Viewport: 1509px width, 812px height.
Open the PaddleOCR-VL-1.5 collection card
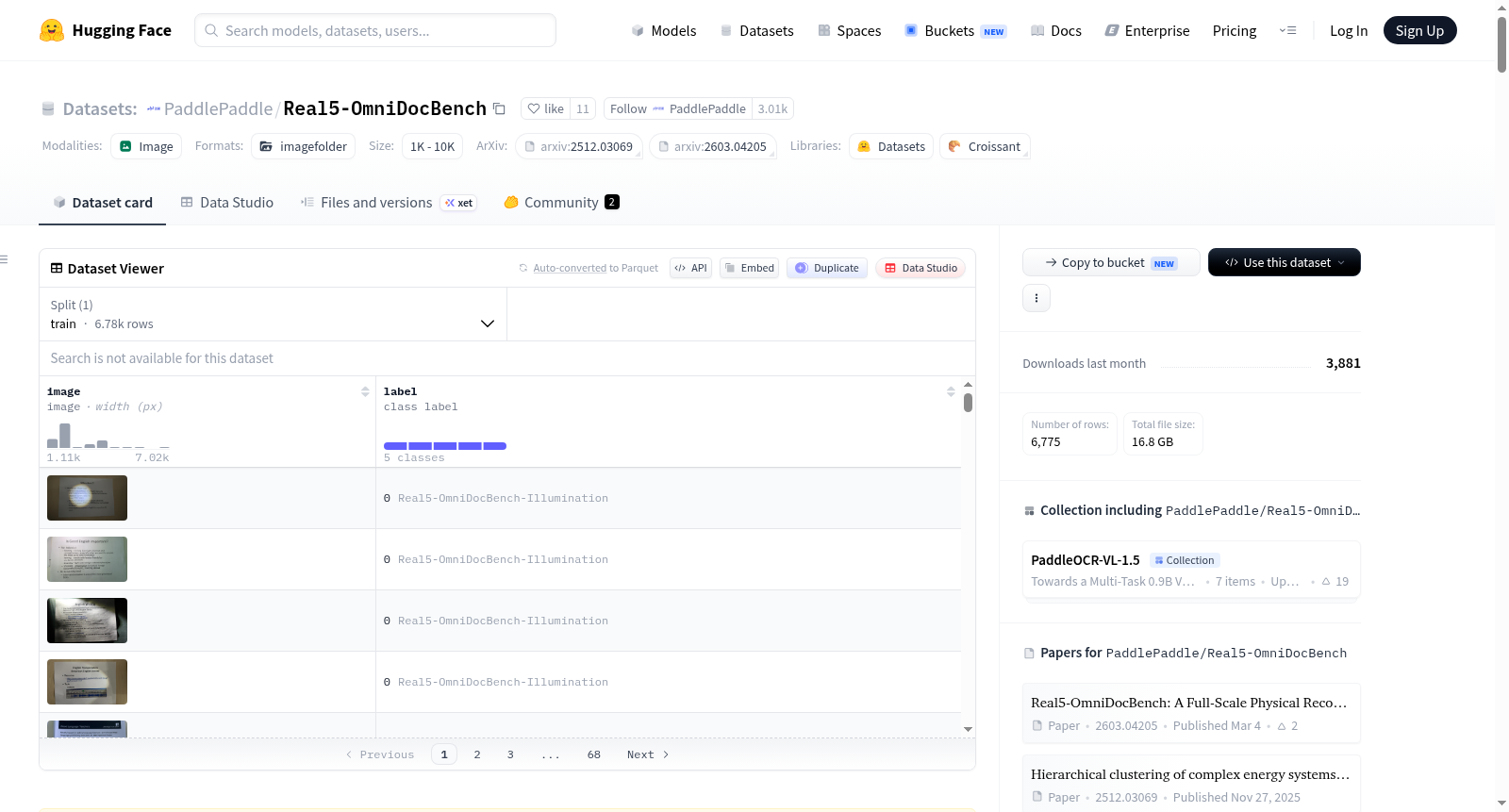point(1191,570)
